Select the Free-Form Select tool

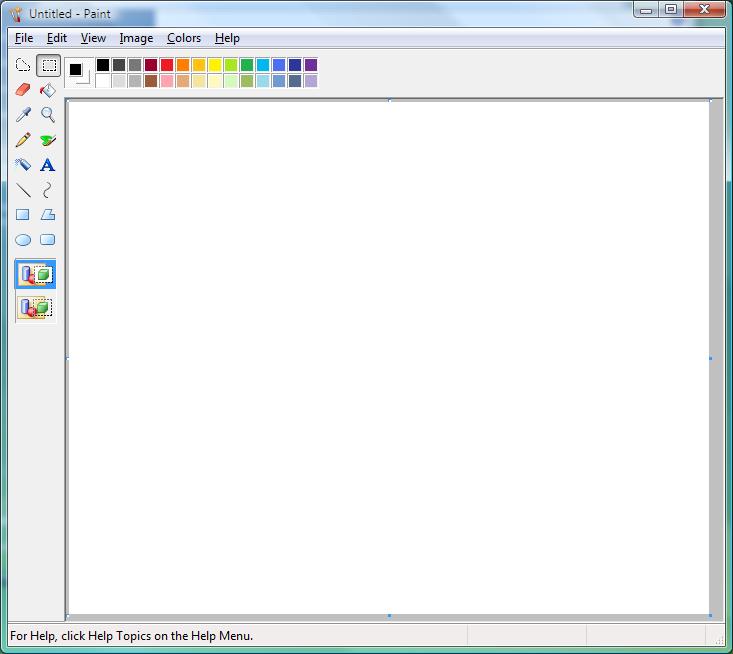tap(23, 66)
